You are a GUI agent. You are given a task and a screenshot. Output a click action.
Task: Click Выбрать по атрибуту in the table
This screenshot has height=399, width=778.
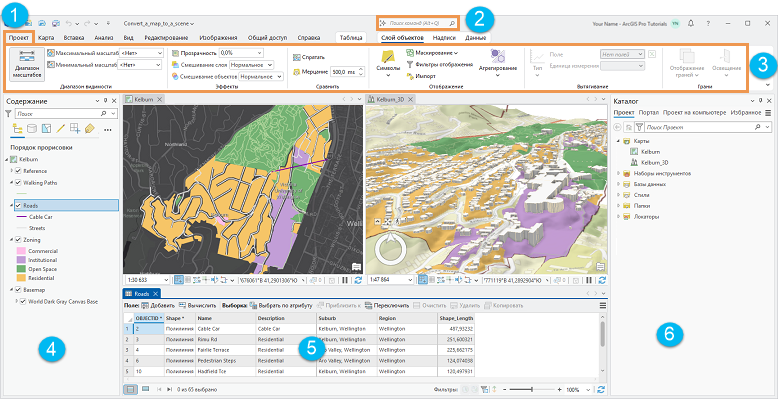pyautogui.click(x=282, y=306)
